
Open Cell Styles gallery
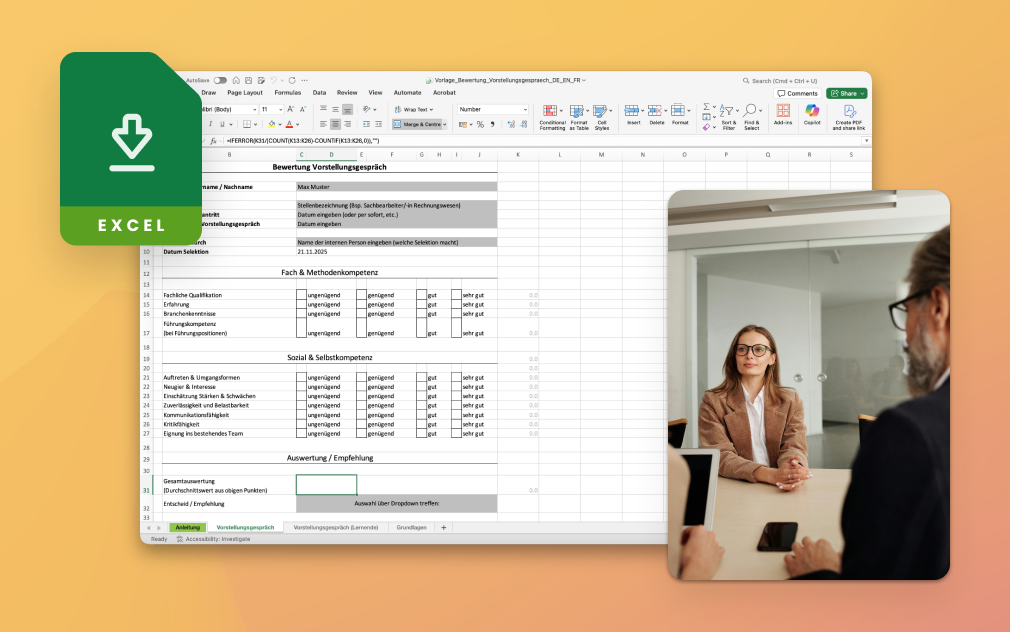[602, 117]
